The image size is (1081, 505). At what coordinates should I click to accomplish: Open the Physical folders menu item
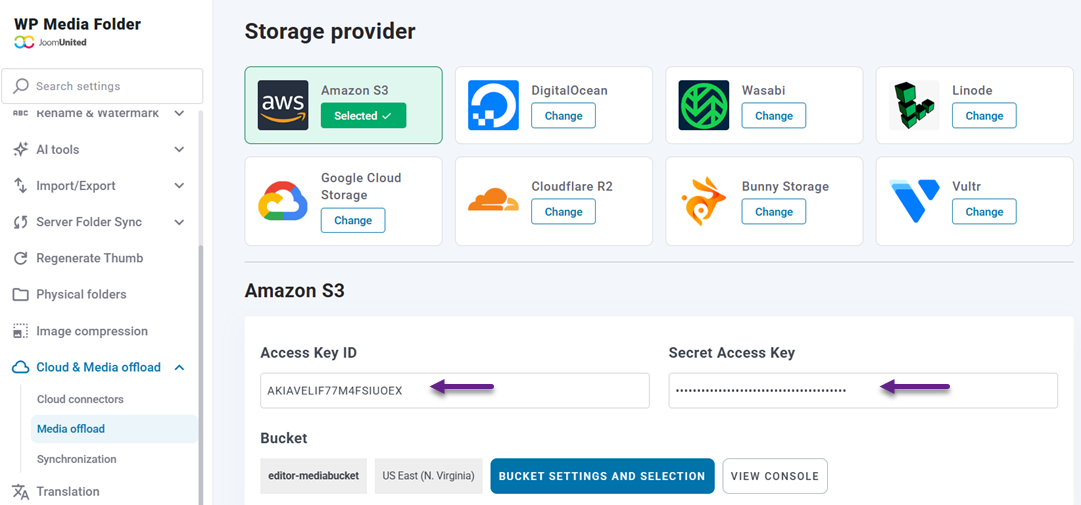81,295
